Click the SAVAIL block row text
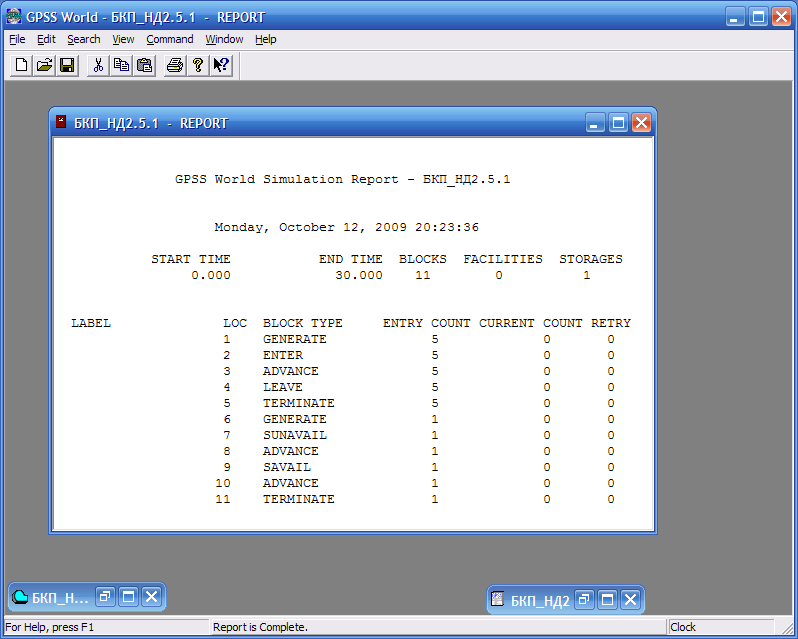798x639 pixels. coord(287,467)
